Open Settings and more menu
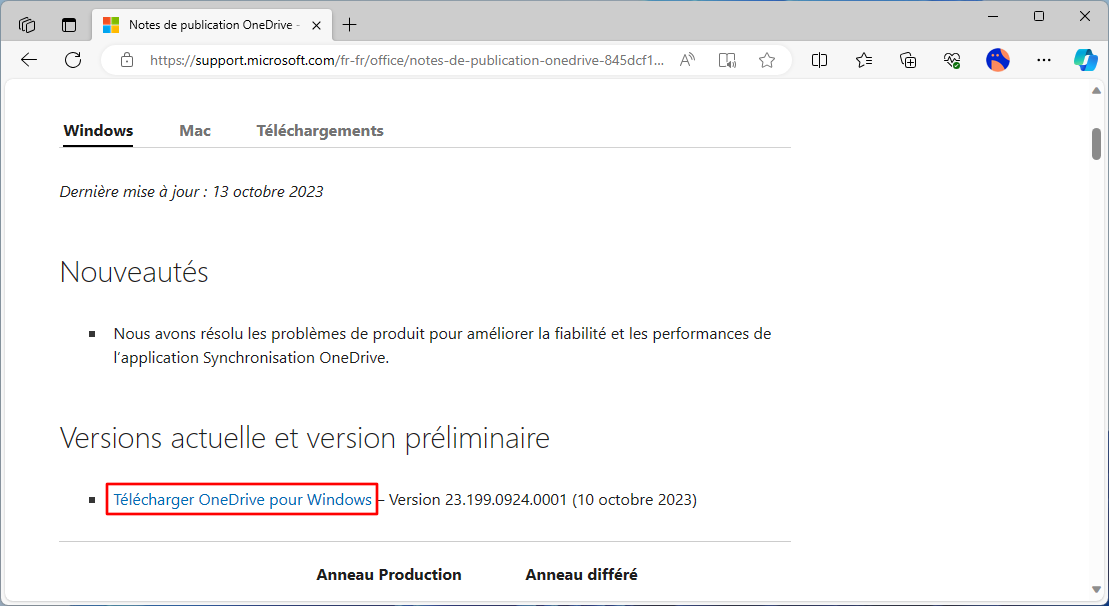 click(1043, 60)
